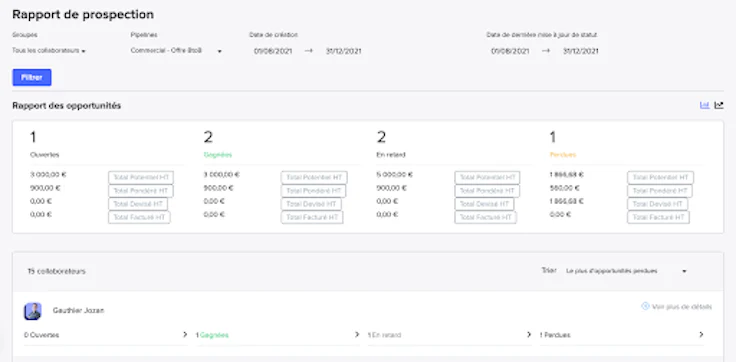The width and height of the screenshot is (736, 362).
Task: Expand the Tous les collaborateurs group dropdown
Action: 49,51
